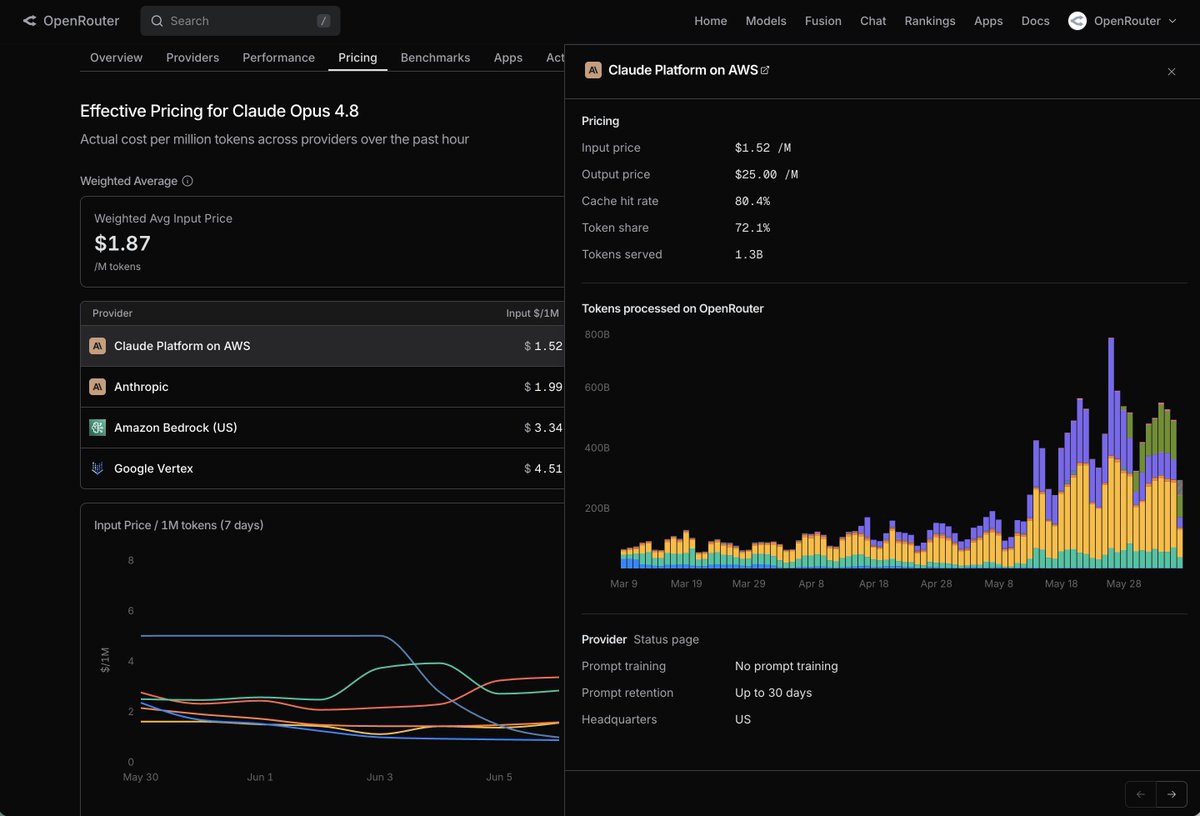Image resolution: width=1200 pixels, height=816 pixels.
Task: Click the No prompt training value
Action: tap(786, 666)
